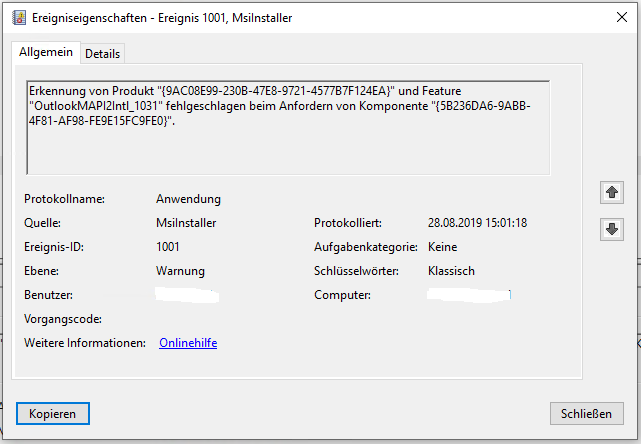Click the redacted Computer value field
Image resolution: width=641 pixels, height=444 pixels.
tap(468, 295)
